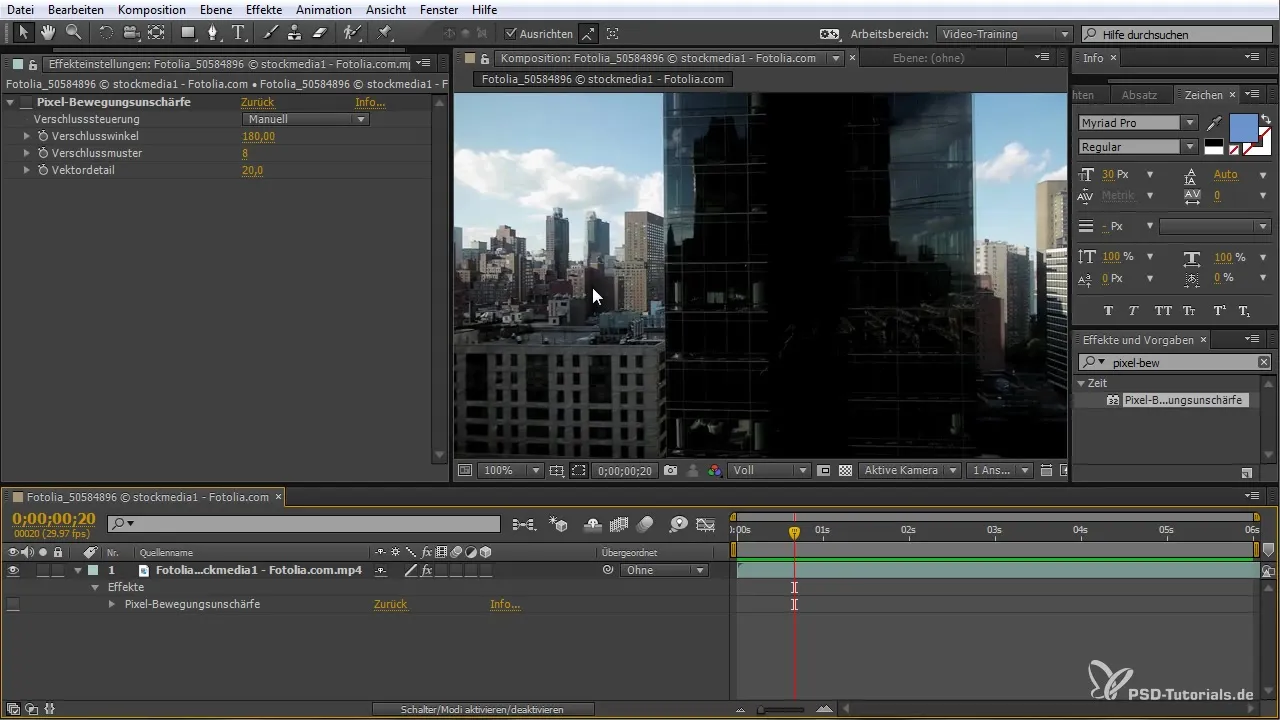Open the Übergeordnet parent dropdown set to Ohne
Viewport: 1280px width, 720px height.
point(663,570)
